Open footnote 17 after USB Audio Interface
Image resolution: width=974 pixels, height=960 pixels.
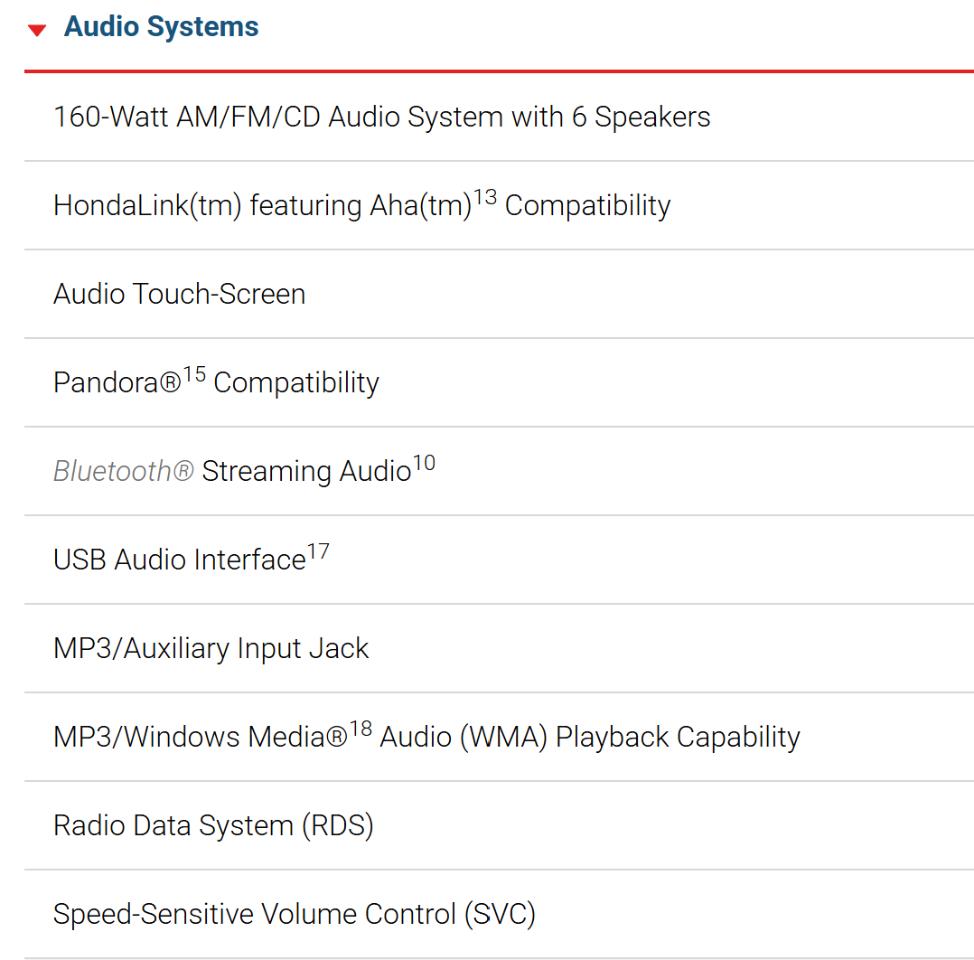[318, 552]
